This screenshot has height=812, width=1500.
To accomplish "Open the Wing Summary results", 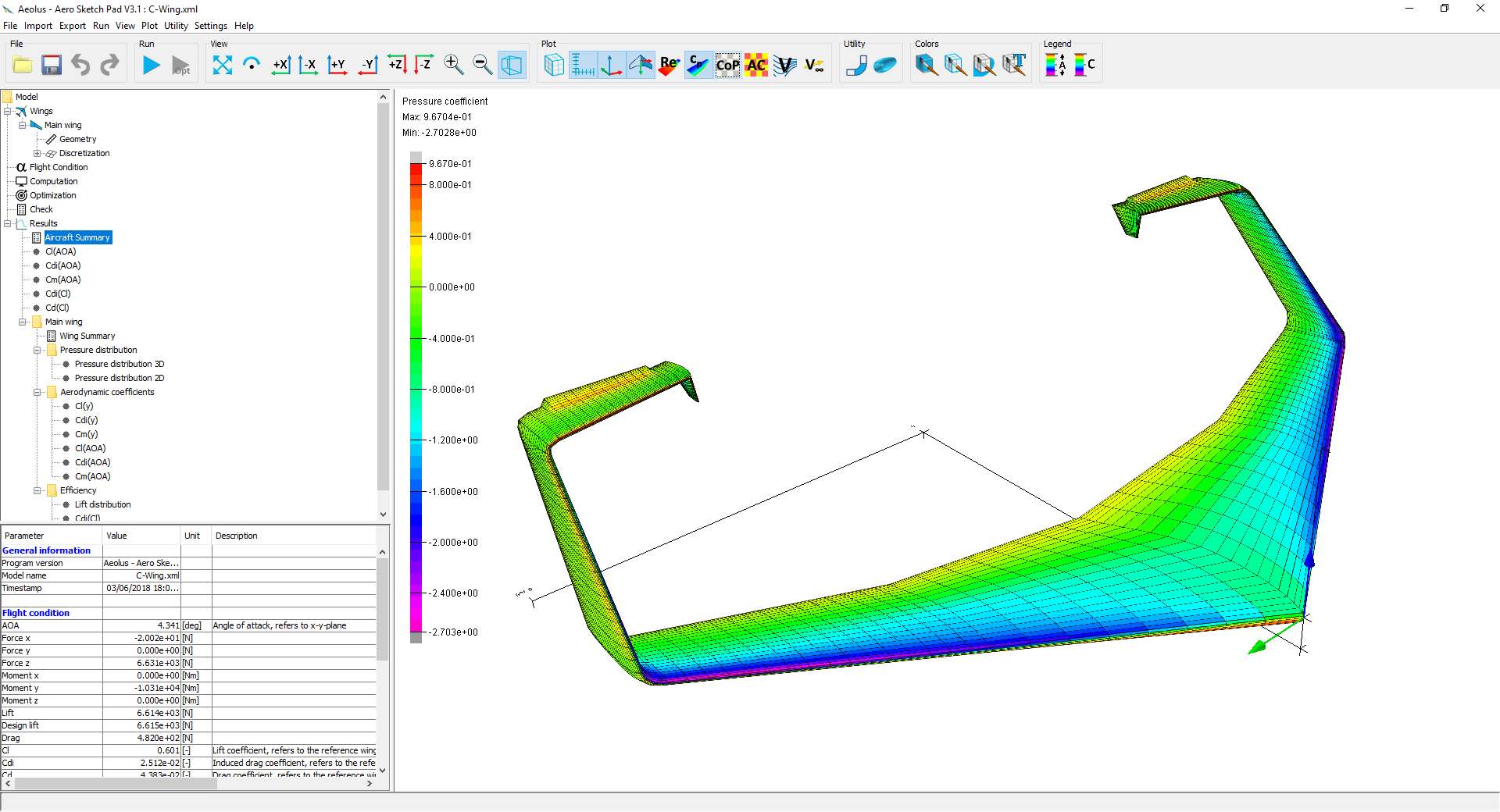I will pyautogui.click(x=86, y=336).
